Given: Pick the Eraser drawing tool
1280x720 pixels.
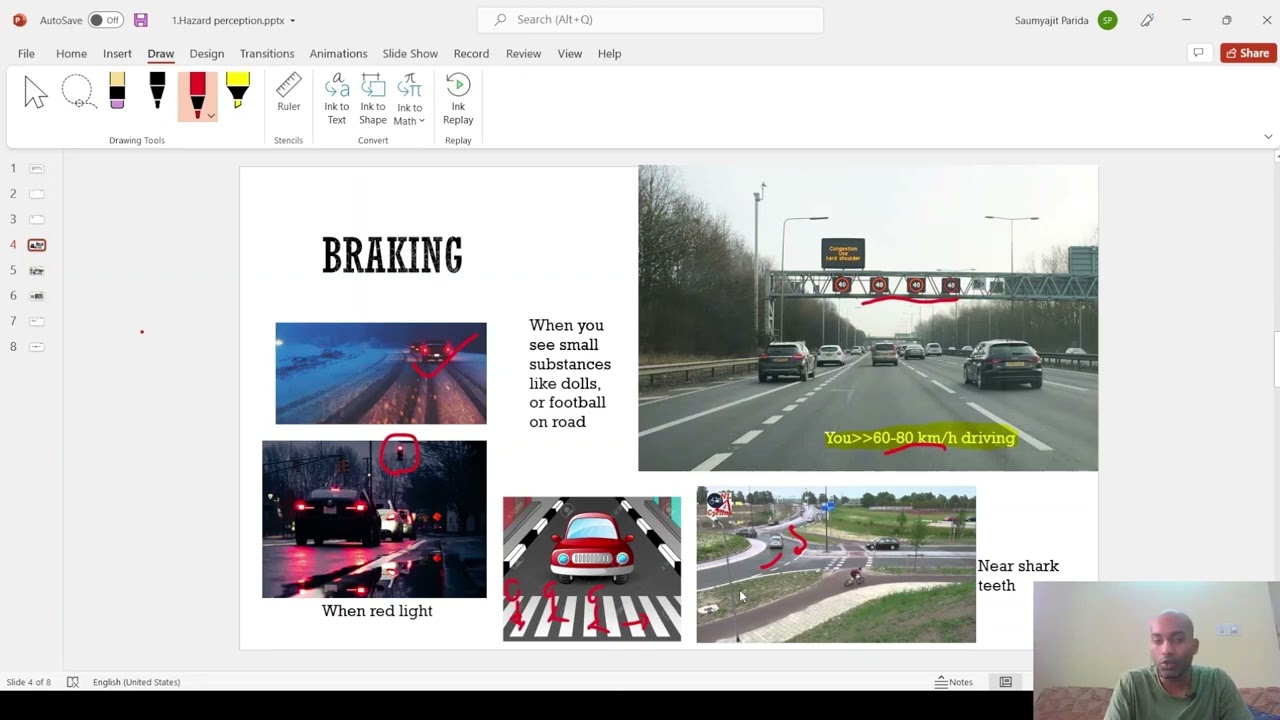Looking at the screenshot, I should (x=117, y=91).
